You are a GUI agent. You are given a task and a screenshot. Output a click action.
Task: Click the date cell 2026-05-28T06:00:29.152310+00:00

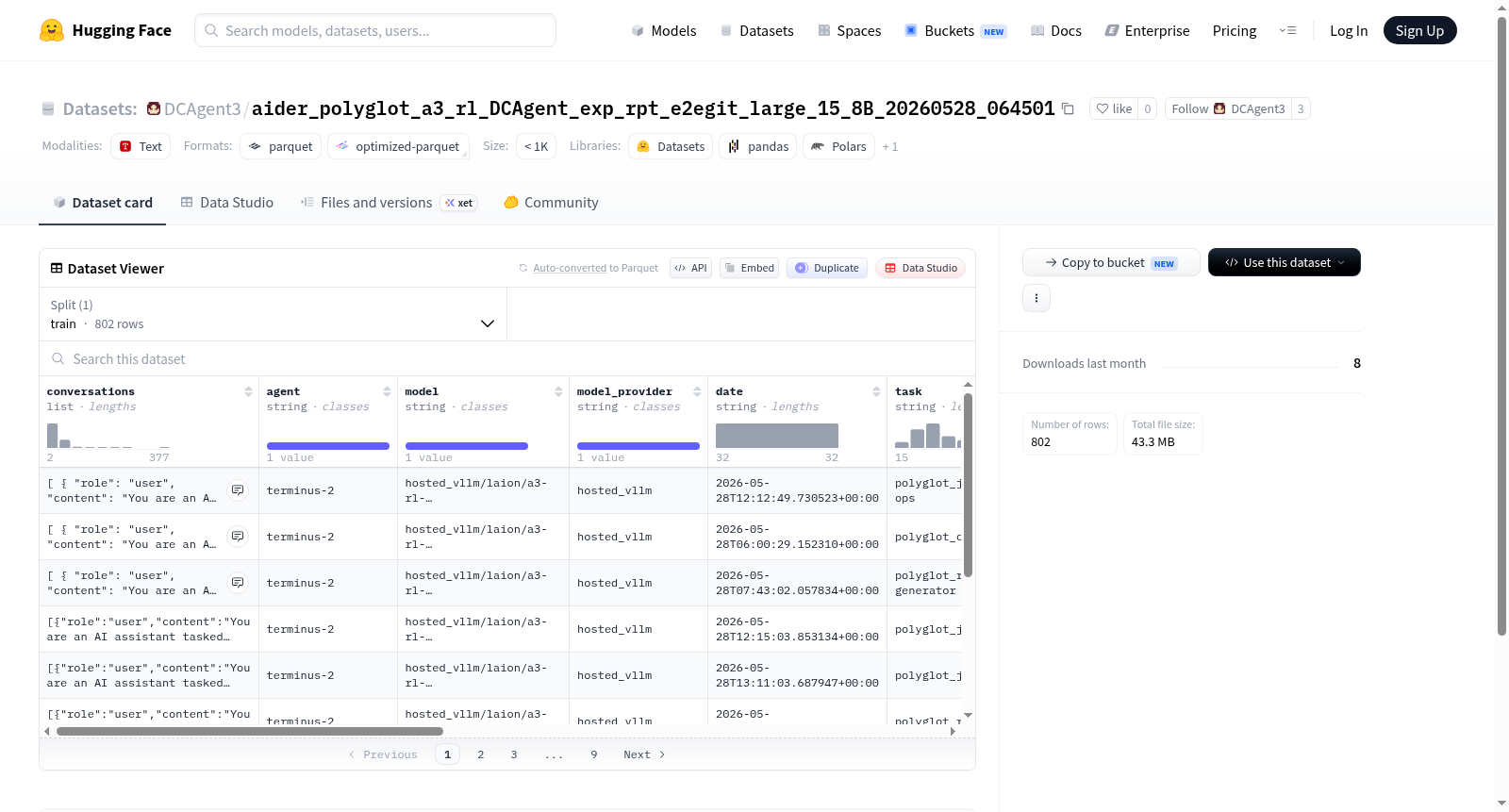[x=797, y=537]
